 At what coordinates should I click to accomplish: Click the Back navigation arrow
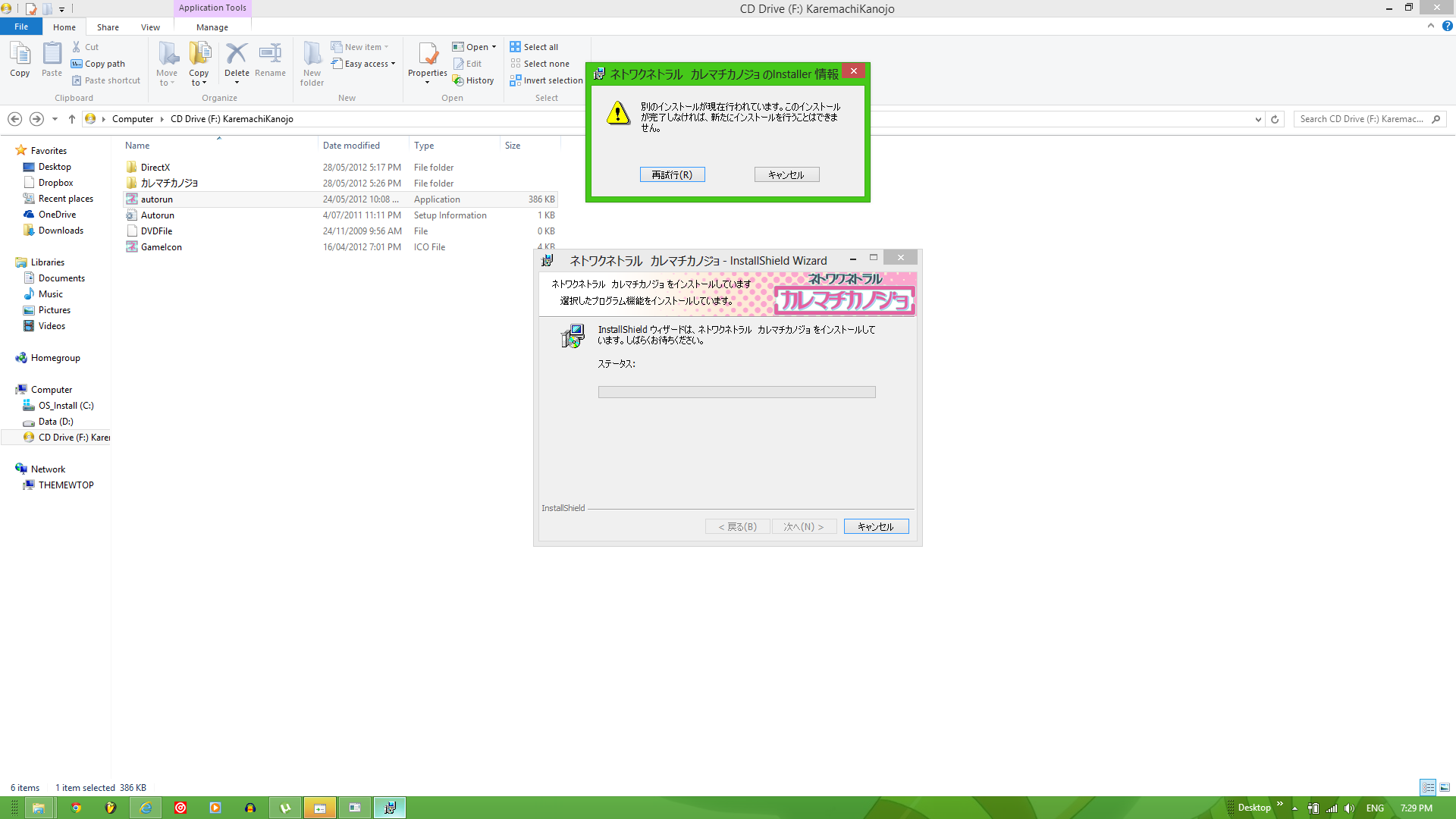pos(14,119)
